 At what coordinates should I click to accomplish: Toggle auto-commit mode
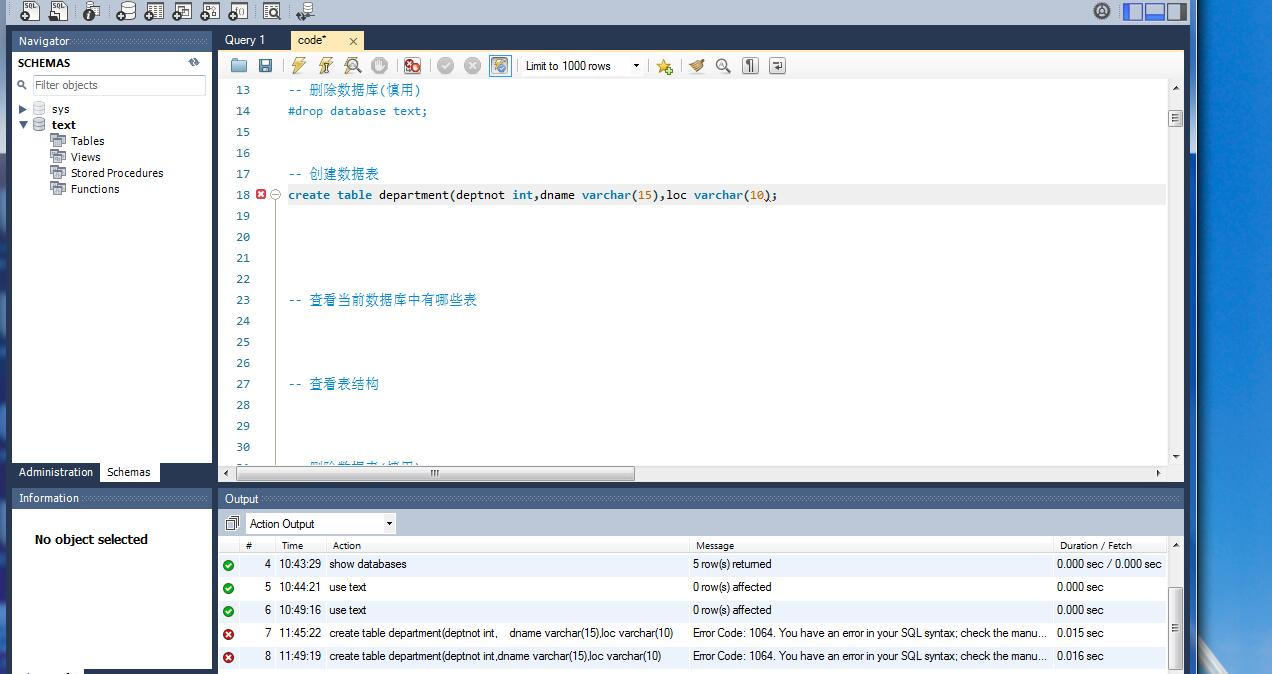(500, 66)
